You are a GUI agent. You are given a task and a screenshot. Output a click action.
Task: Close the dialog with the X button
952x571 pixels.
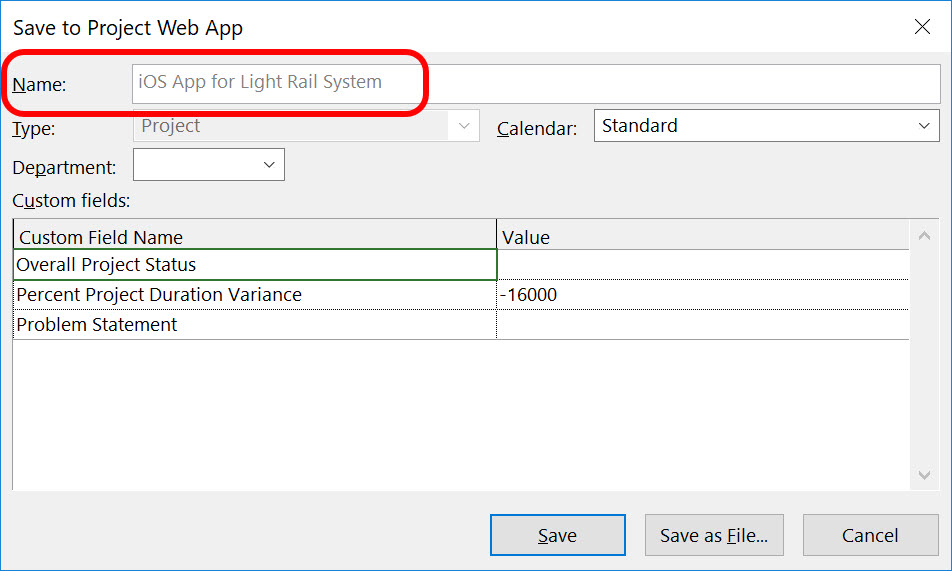922,27
